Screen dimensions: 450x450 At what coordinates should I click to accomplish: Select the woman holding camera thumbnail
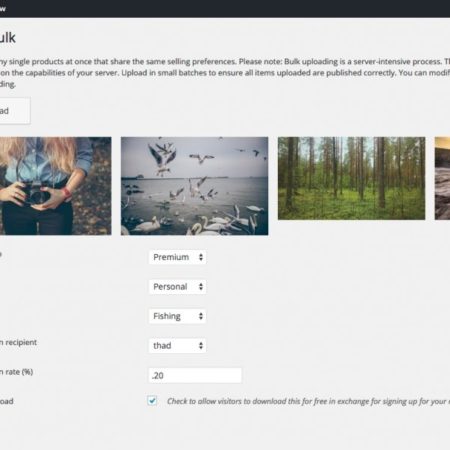coord(56,186)
